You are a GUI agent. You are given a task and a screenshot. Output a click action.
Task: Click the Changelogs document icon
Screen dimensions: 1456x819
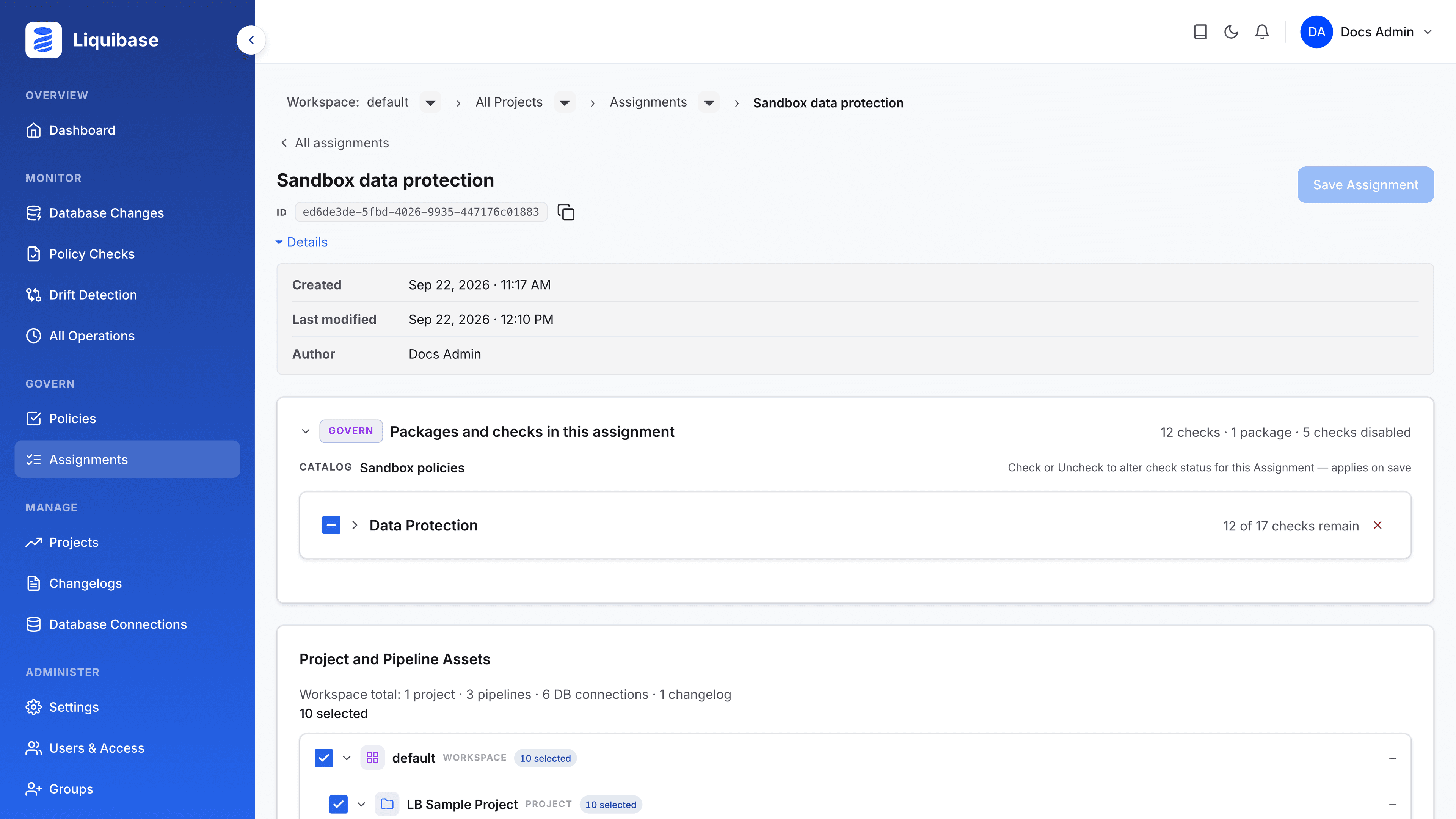33,583
